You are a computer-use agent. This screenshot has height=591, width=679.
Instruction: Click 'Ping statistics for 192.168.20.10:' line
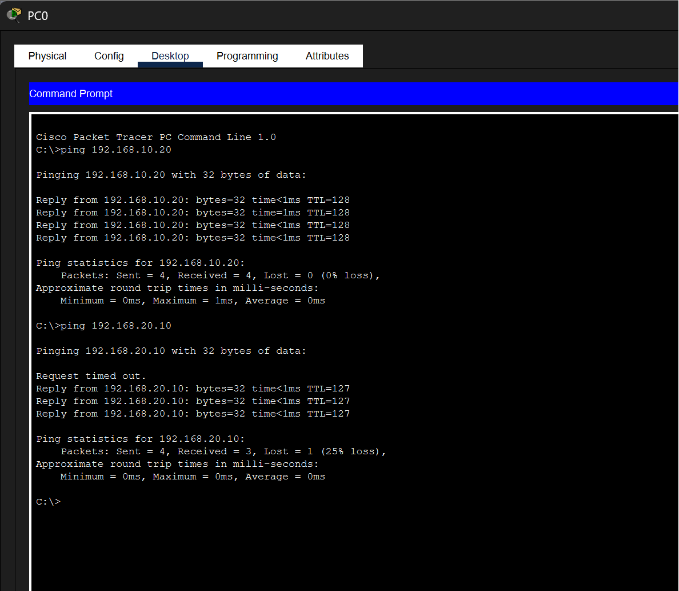(140, 439)
